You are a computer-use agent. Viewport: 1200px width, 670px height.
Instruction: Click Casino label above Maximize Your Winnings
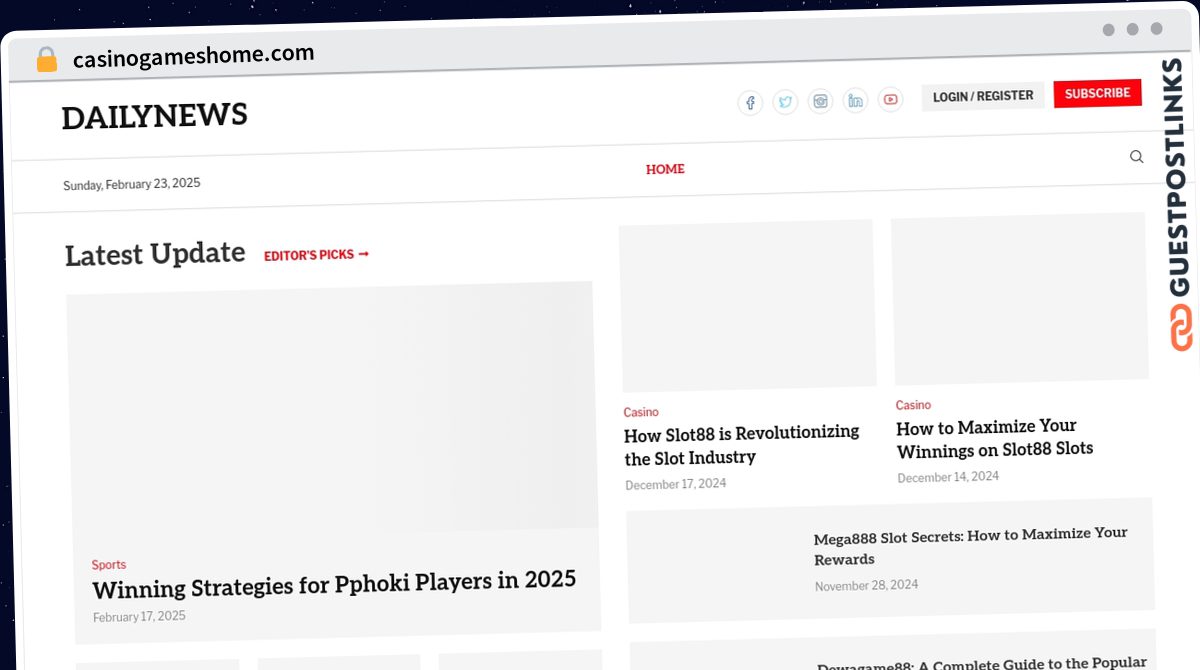click(x=913, y=405)
